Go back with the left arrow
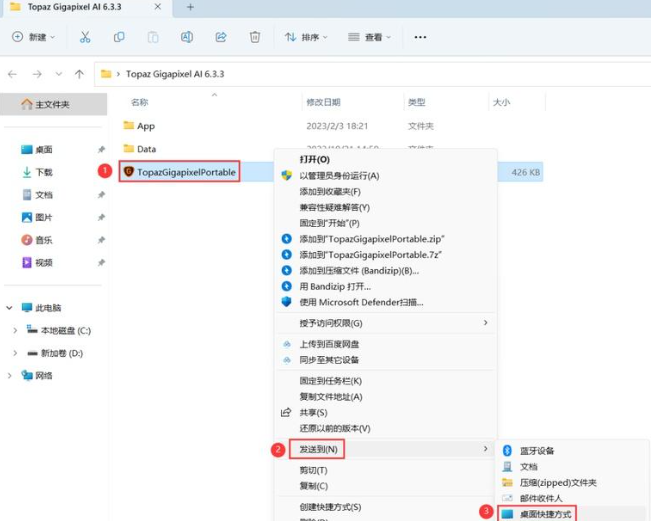Screen dimensions: 656x521 pos(13,74)
